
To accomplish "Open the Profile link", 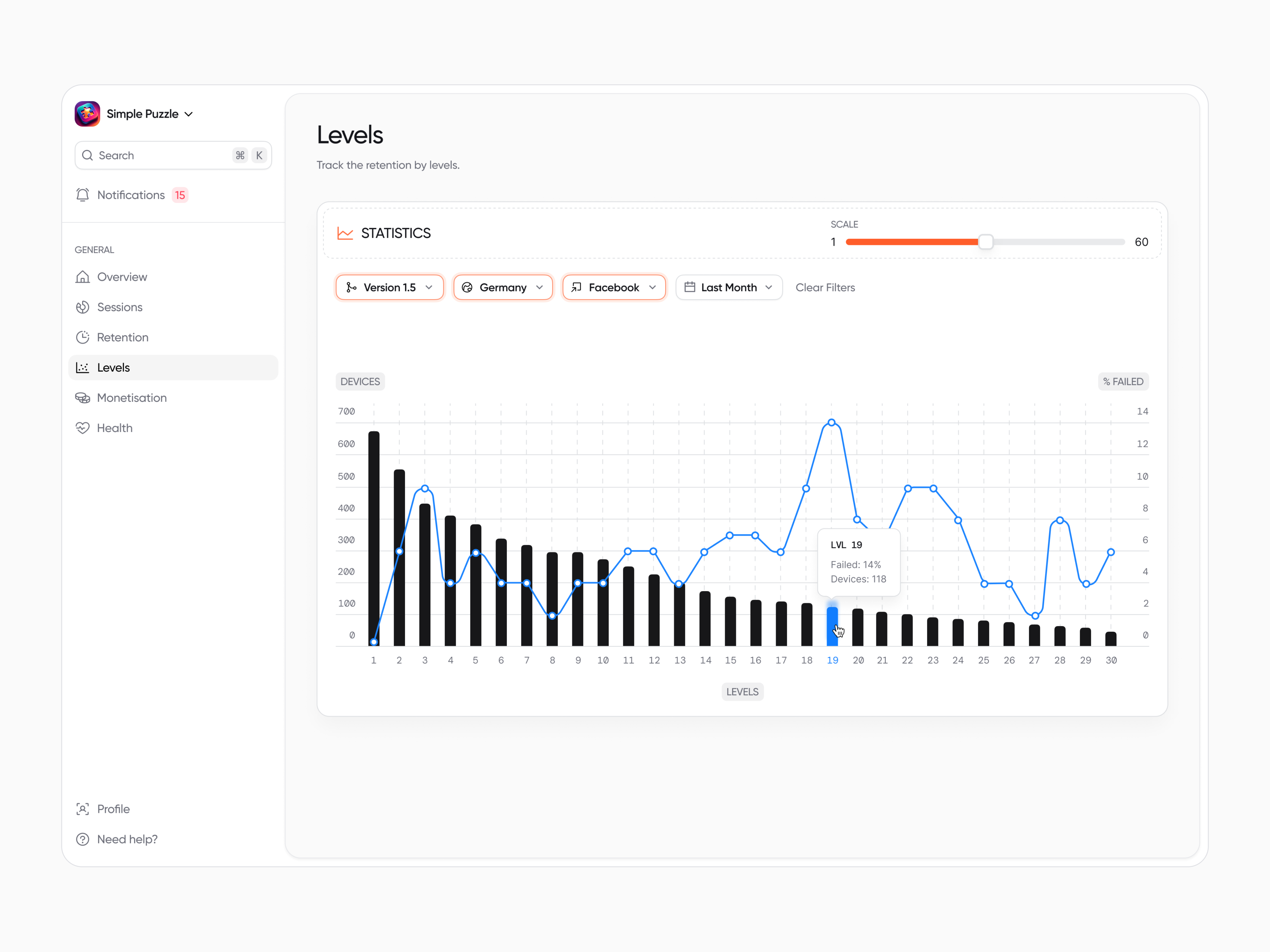I will click(114, 809).
